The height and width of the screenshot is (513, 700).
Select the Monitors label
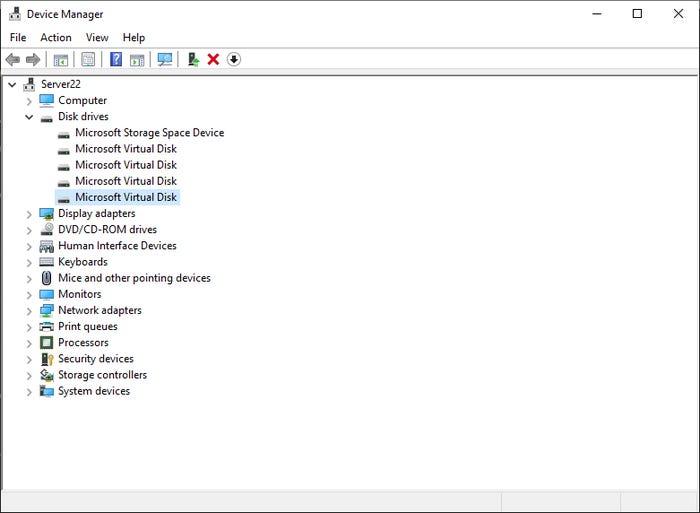(80, 294)
